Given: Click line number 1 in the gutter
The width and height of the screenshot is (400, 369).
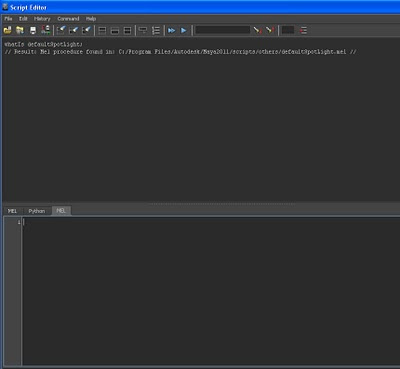Looking at the screenshot, I should click(19, 222).
